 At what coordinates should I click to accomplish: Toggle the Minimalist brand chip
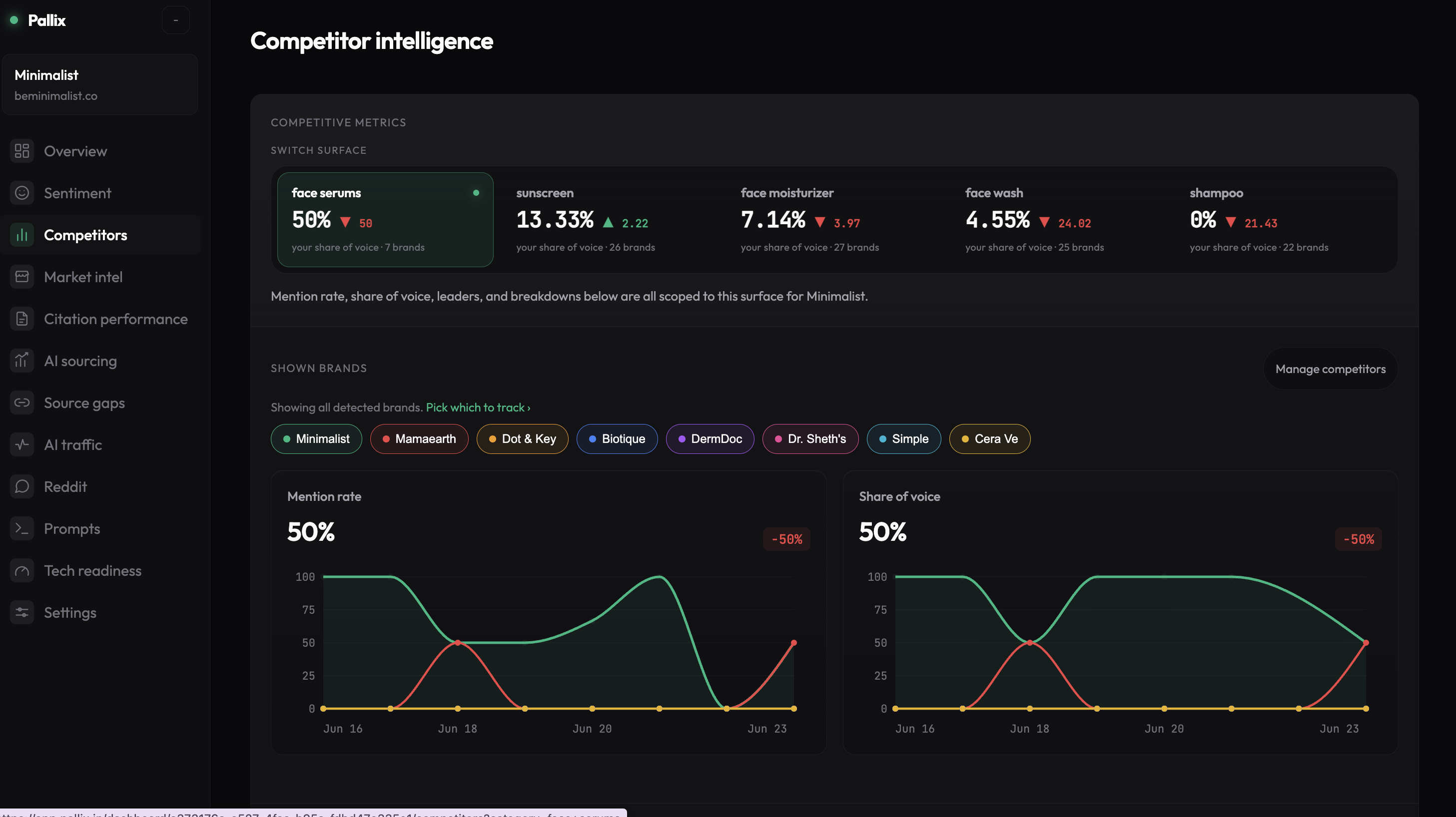point(316,438)
